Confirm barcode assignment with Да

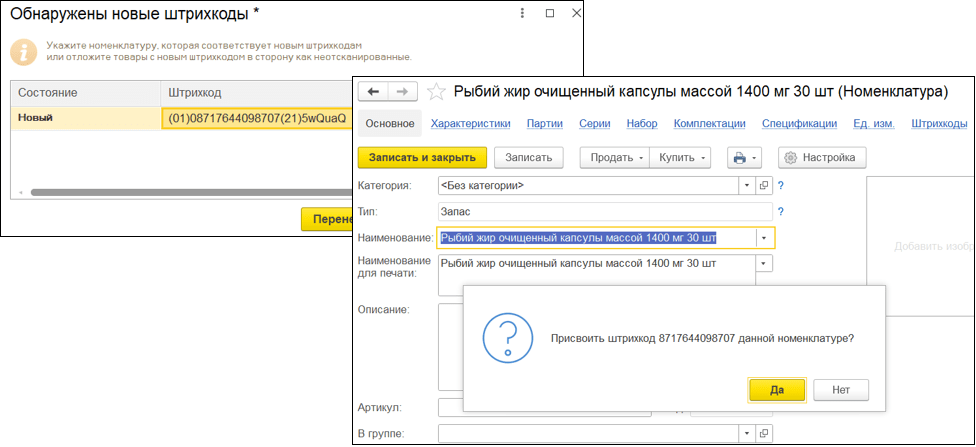tap(776, 390)
